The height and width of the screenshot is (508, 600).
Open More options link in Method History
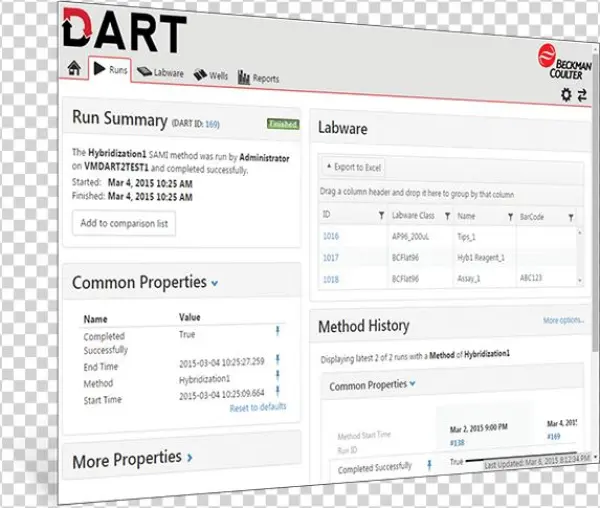(x=563, y=320)
